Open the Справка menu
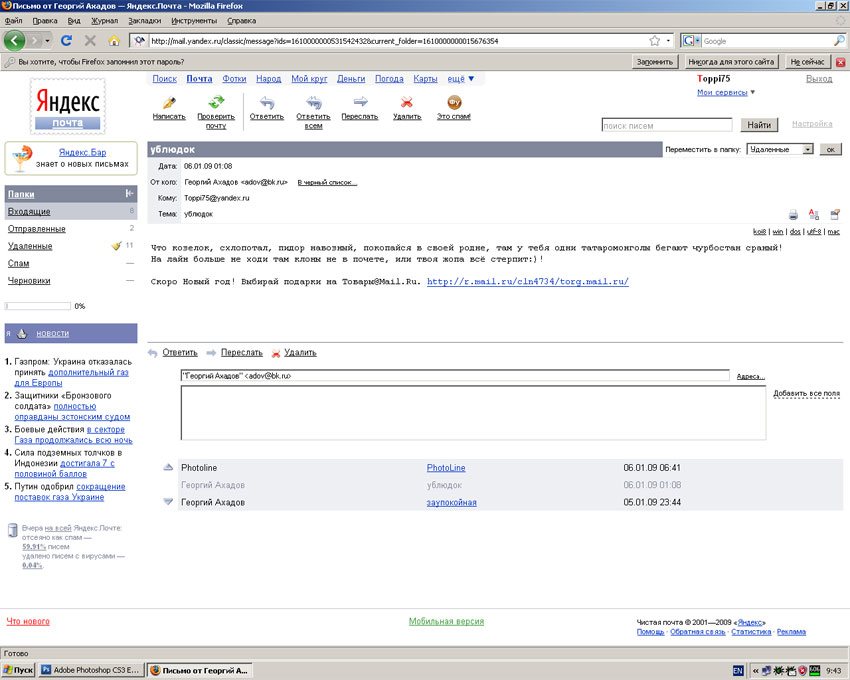The image size is (850, 680). (241, 21)
